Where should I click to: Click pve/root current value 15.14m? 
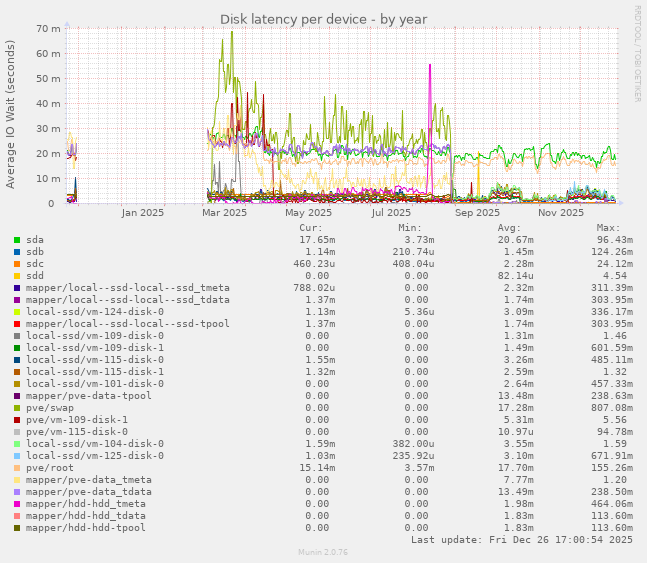click(317, 468)
